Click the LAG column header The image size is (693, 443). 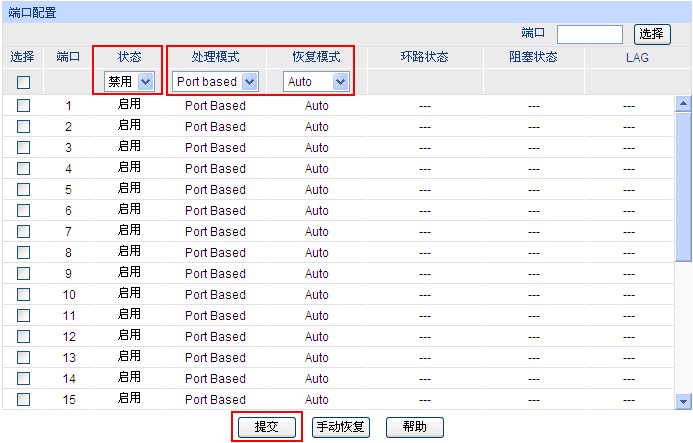click(x=637, y=57)
